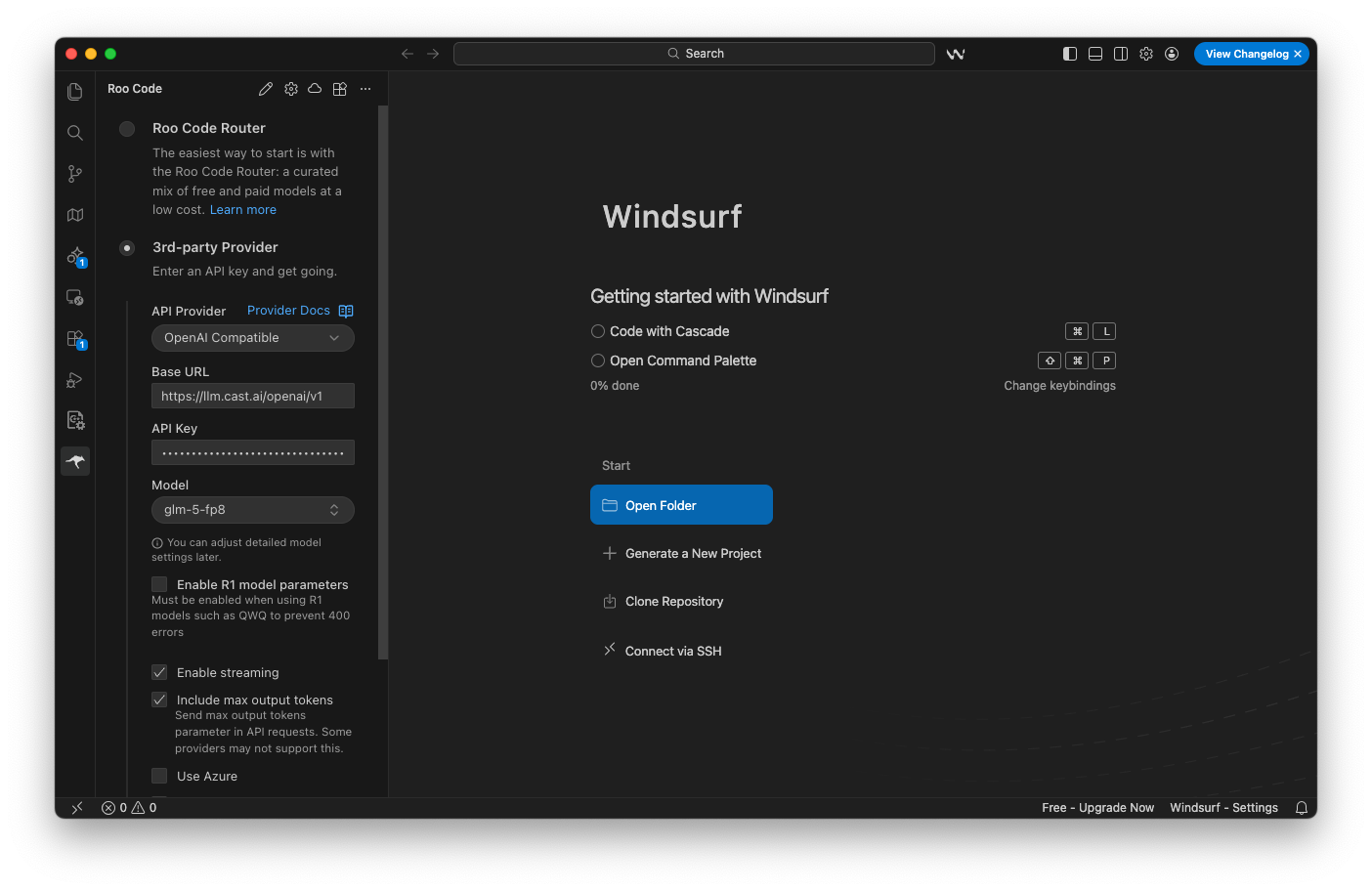Click the View Changelog button
The height and width of the screenshot is (891, 1372).
1246,54
